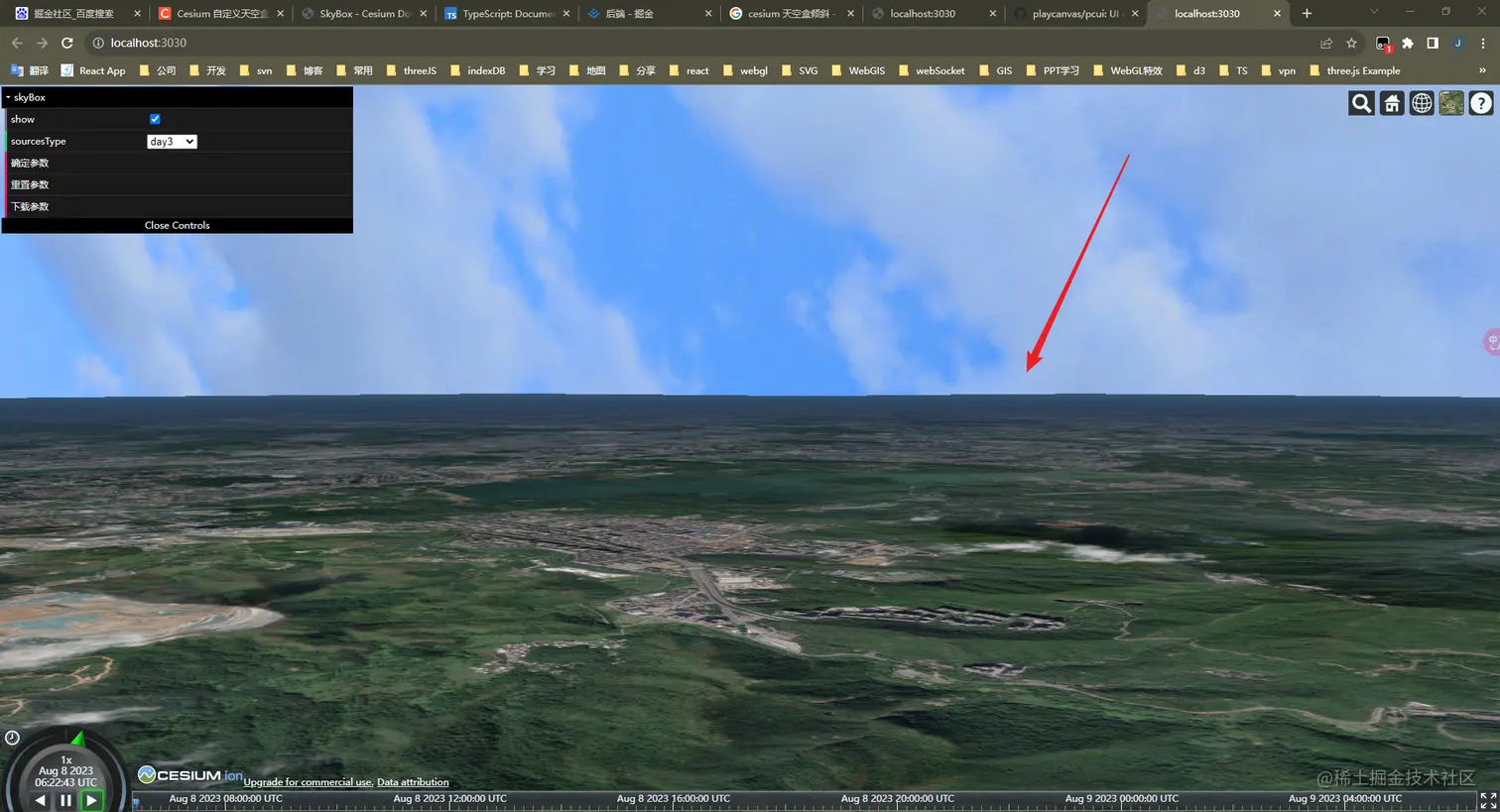Open the WebGL特效 bookmark folder
Screen dimensions: 1500x812
coord(1127,70)
